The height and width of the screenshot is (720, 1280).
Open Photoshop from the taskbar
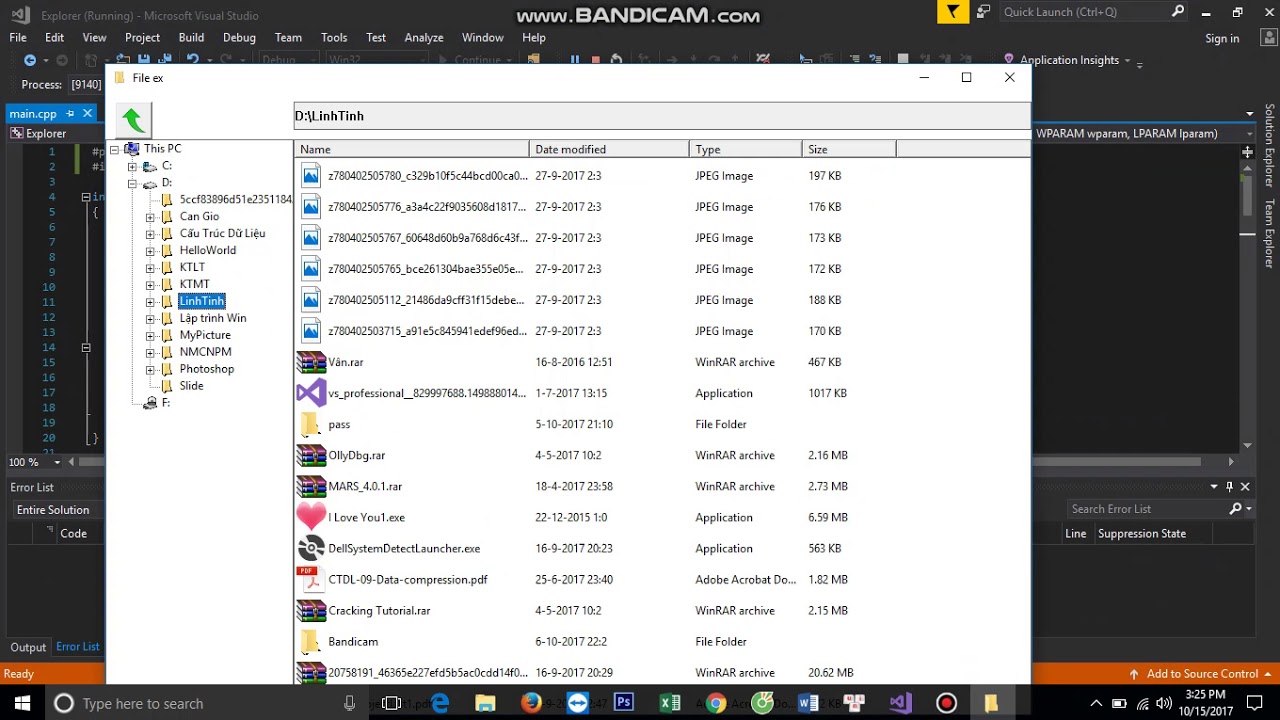(x=624, y=703)
